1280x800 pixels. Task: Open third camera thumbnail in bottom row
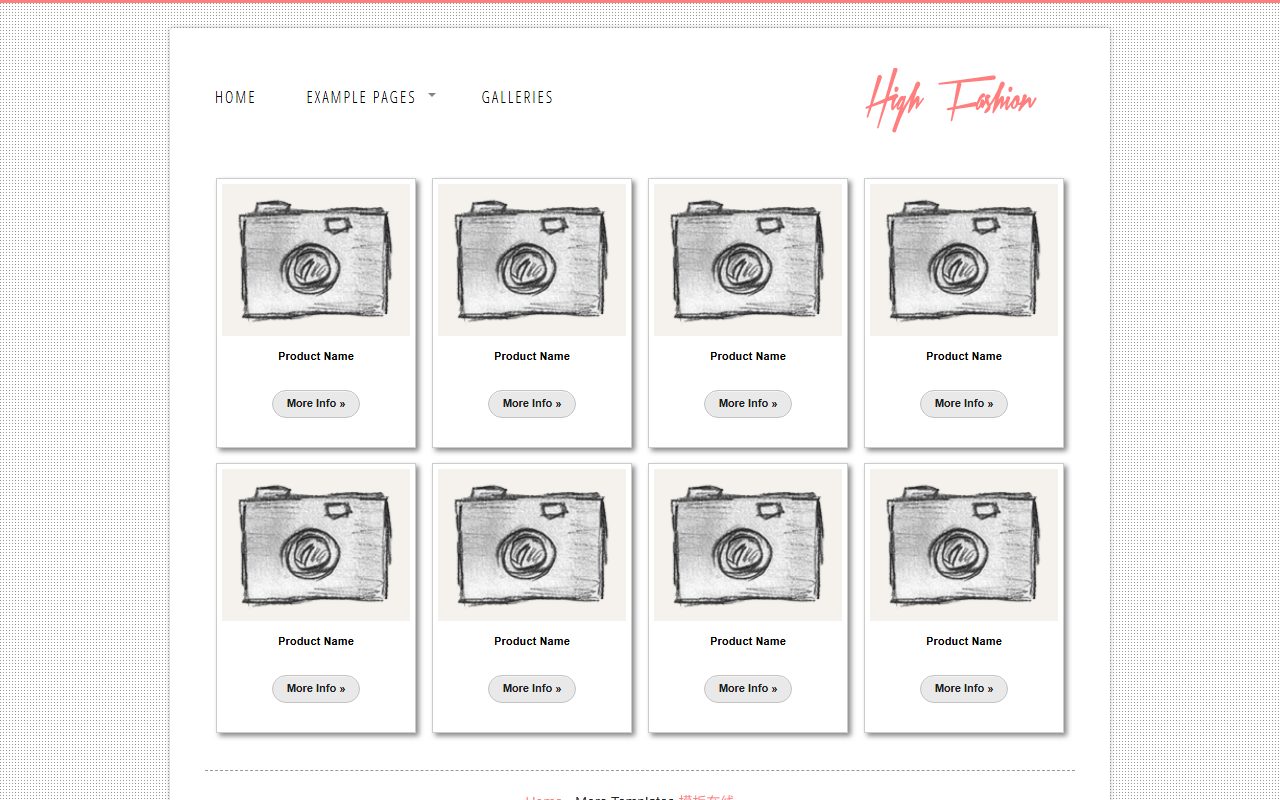pyautogui.click(x=748, y=545)
